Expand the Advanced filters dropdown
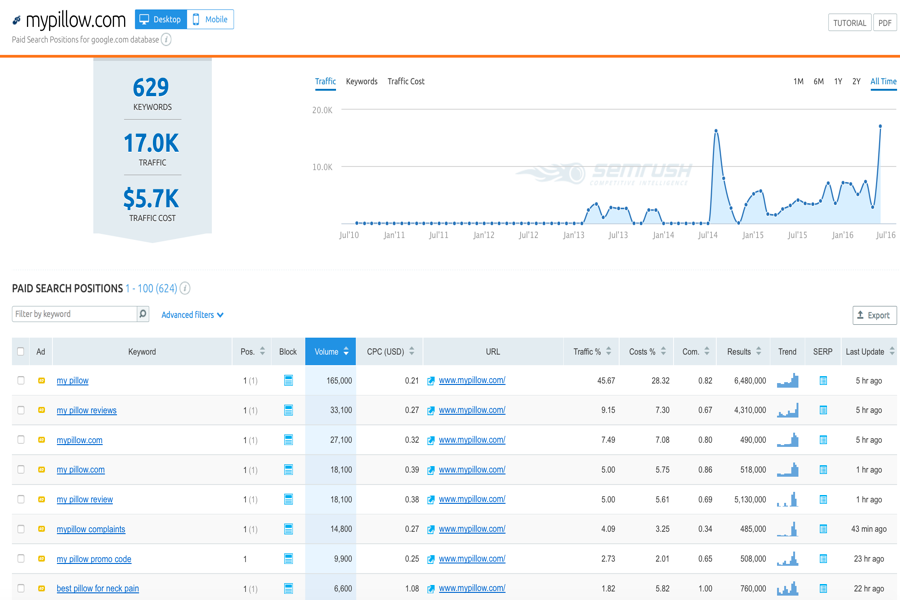The width and height of the screenshot is (900, 600). [192, 315]
